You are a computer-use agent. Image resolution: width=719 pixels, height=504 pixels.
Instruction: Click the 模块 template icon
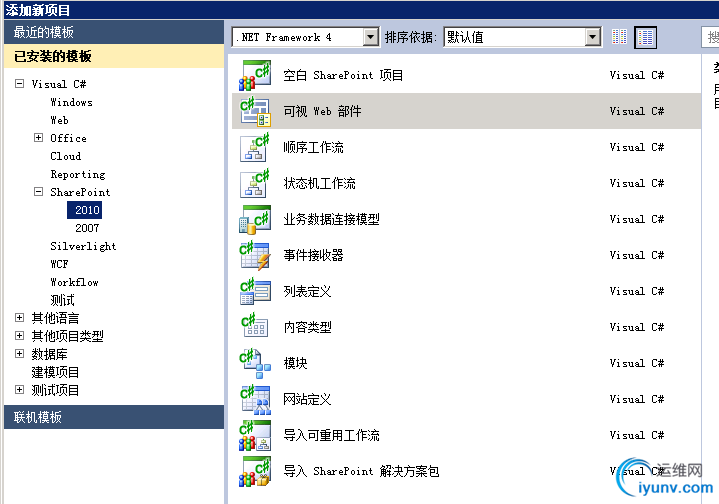pos(255,363)
